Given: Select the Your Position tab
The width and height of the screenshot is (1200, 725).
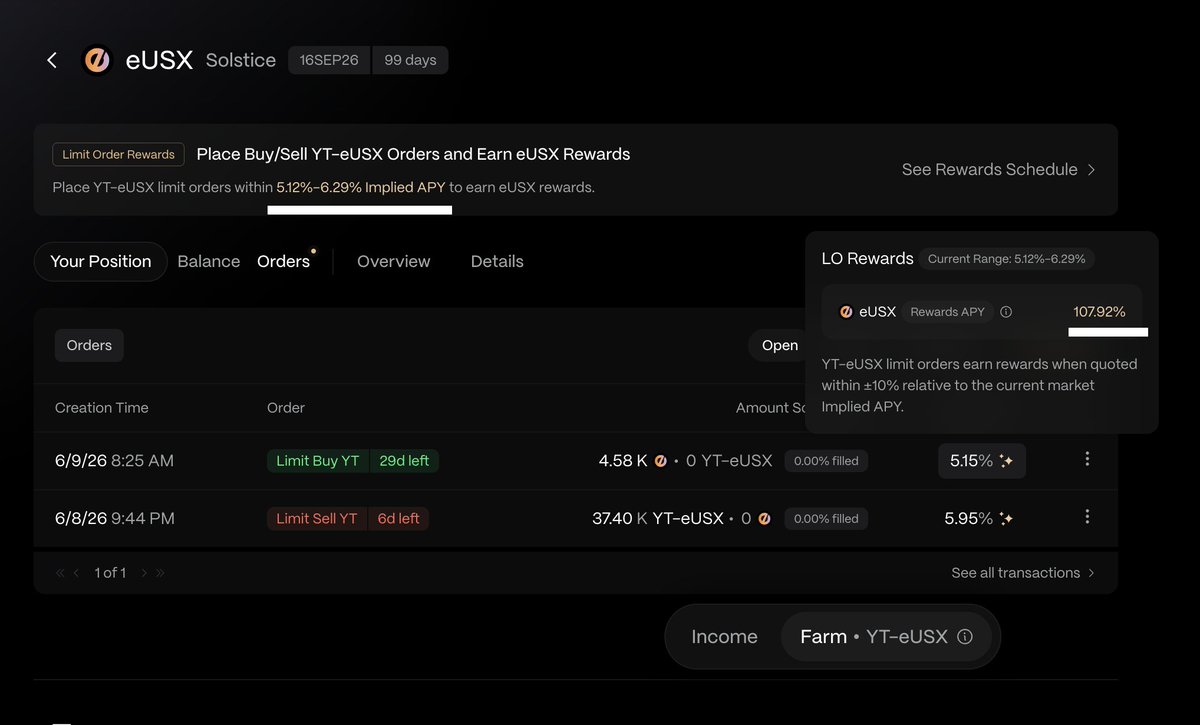Looking at the screenshot, I should (x=101, y=261).
